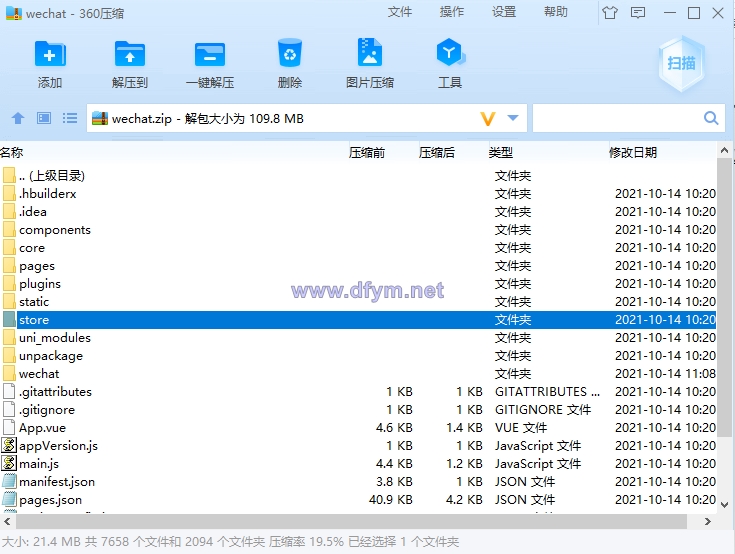
Task: Select the components folder
Action: click(358, 230)
